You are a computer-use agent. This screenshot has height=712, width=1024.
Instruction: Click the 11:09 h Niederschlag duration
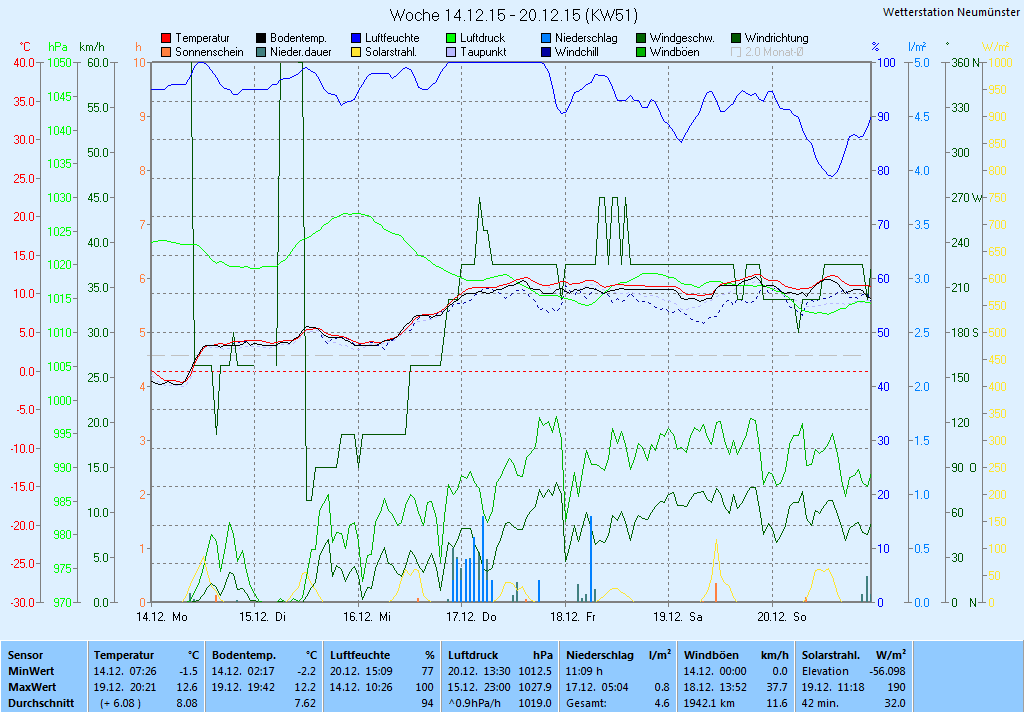584,672
